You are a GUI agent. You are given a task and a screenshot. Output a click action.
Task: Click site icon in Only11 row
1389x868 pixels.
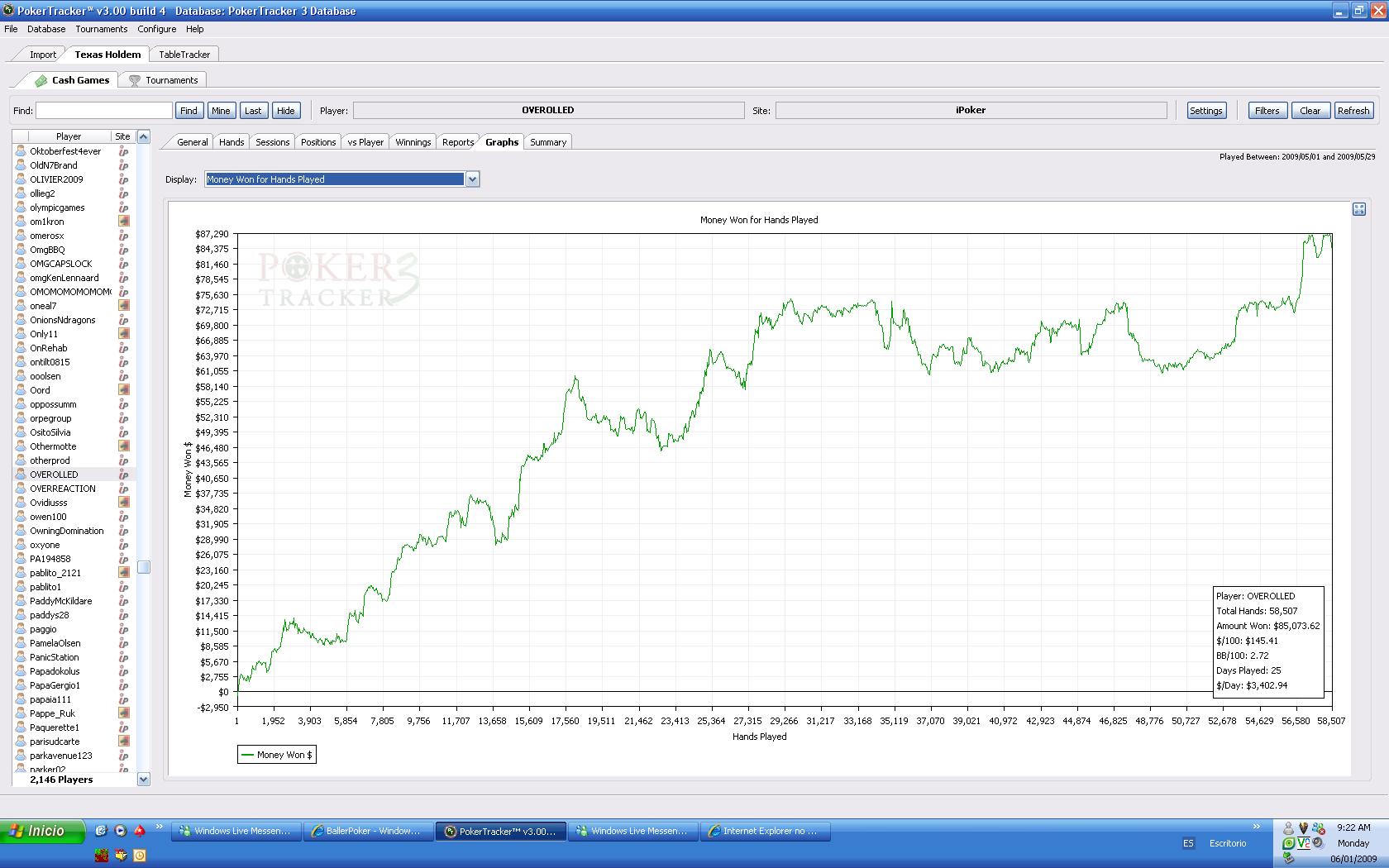tap(123, 334)
